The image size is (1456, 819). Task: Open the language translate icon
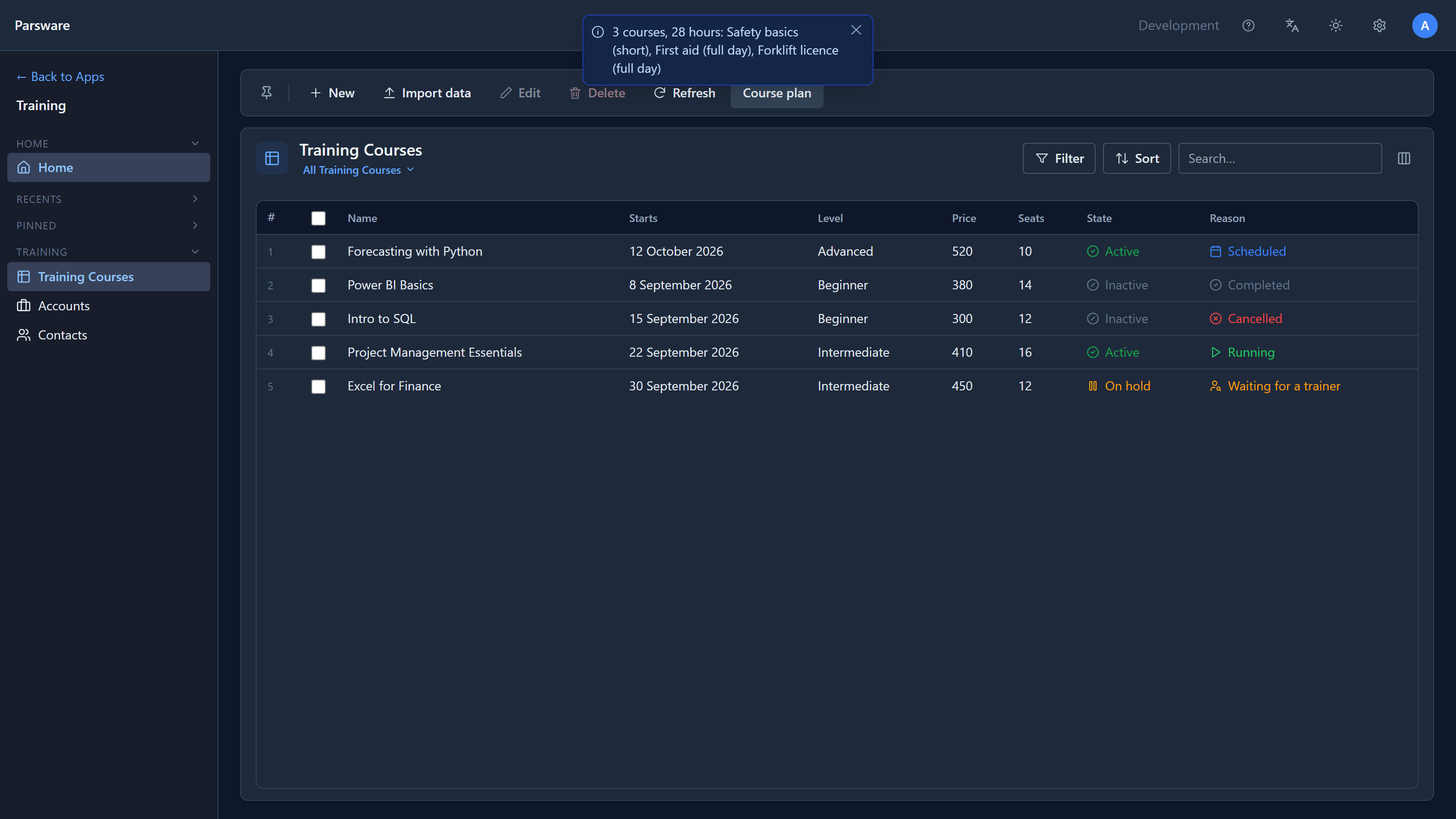1292,25
